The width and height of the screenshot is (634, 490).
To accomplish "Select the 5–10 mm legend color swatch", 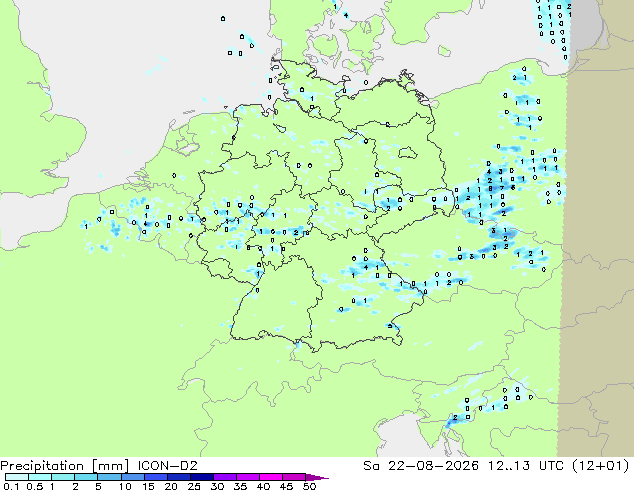I will pos(109,477).
